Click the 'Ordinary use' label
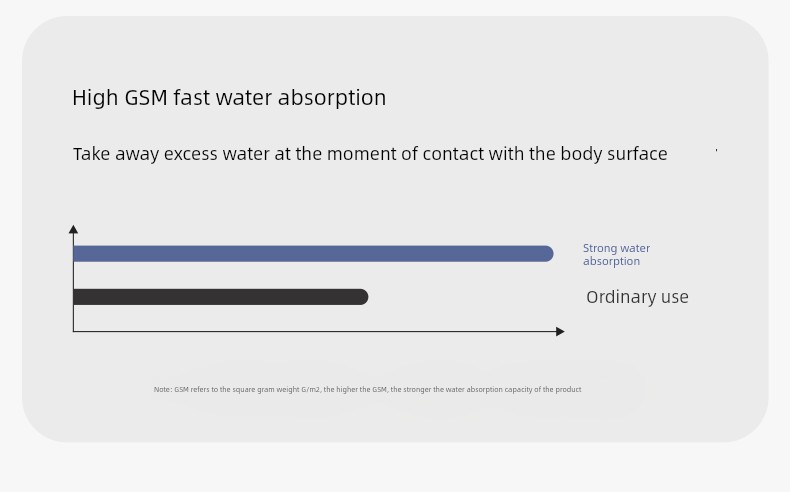Screen dimensions: 790x492 [x=637, y=297]
